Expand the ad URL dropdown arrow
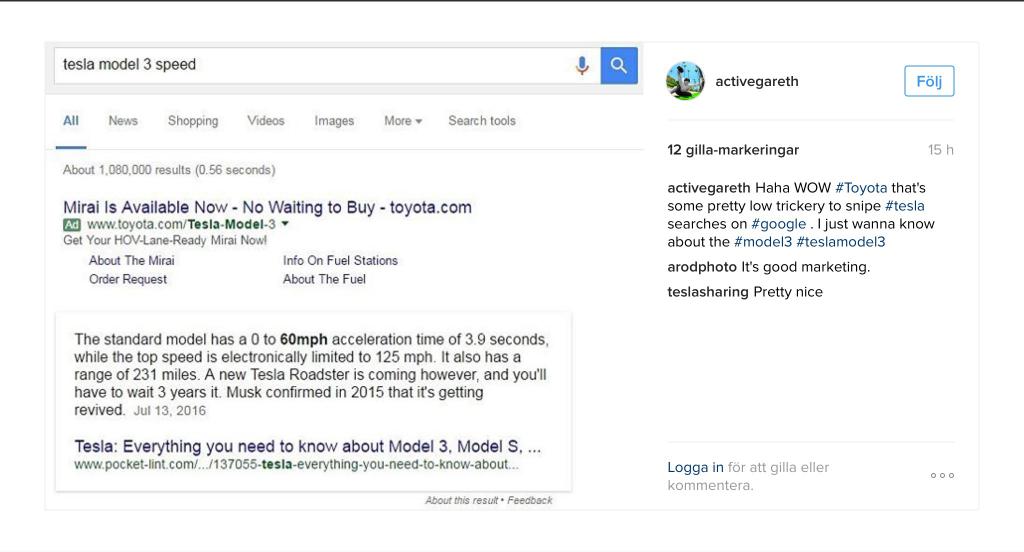 pyautogui.click(x=285, y=224)
